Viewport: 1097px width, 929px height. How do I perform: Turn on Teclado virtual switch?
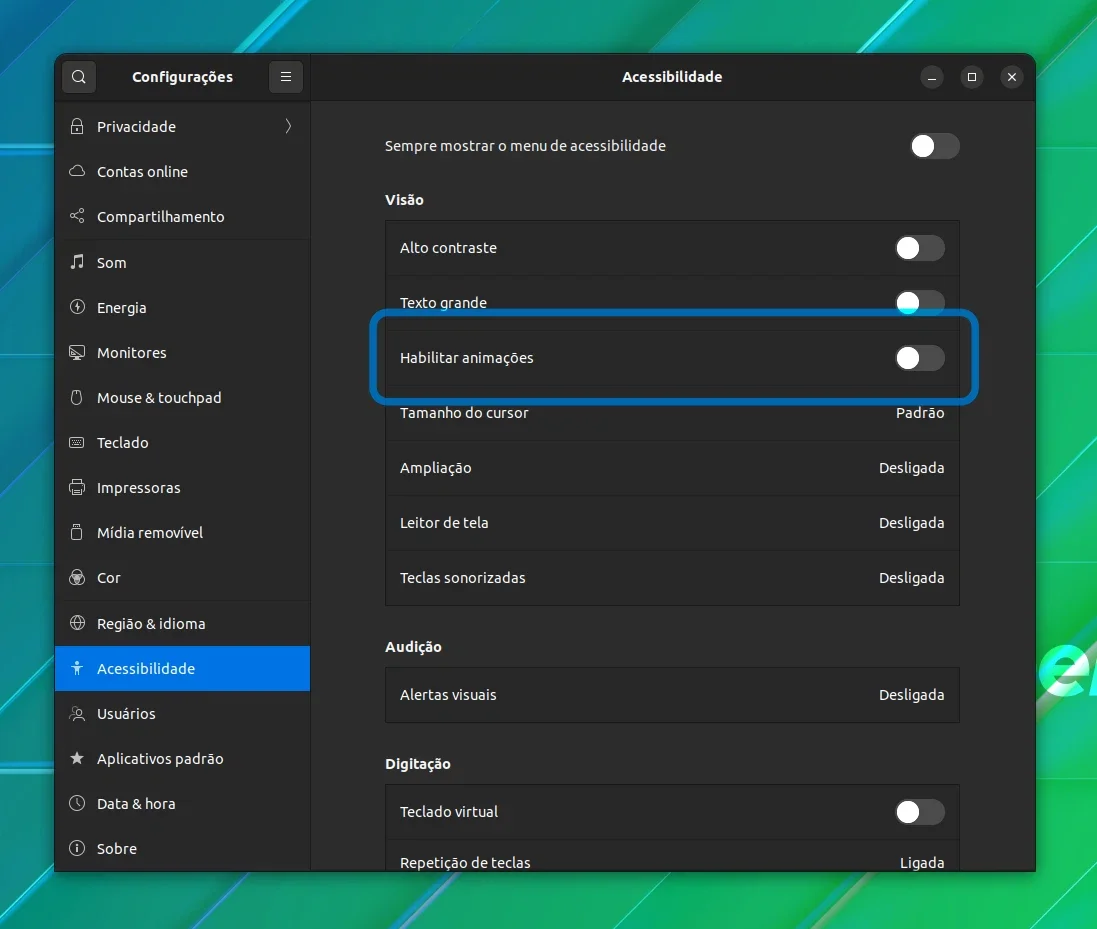pyautogui.click(x=920, y=811)
